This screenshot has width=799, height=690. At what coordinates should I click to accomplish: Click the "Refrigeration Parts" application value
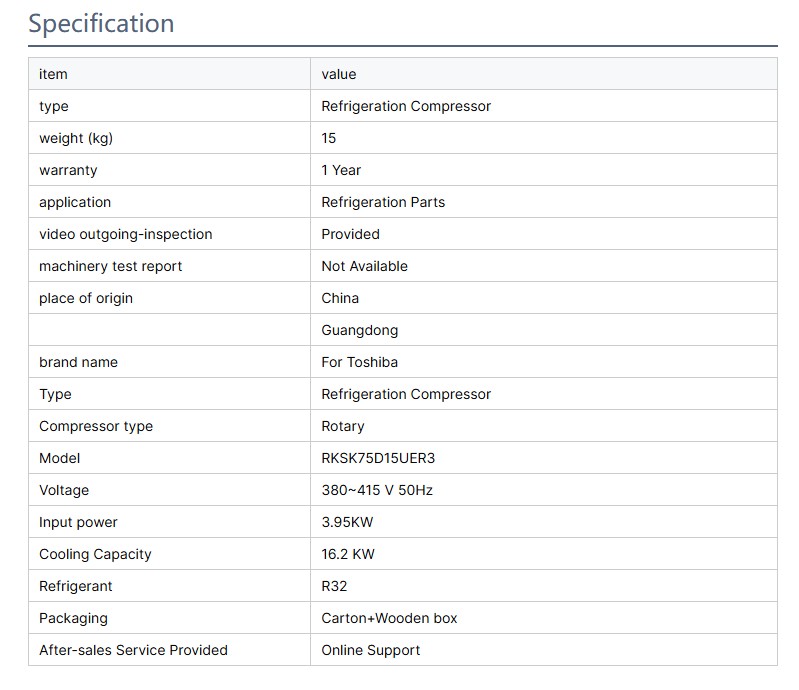pyautogui.click(x=383, y=202)
